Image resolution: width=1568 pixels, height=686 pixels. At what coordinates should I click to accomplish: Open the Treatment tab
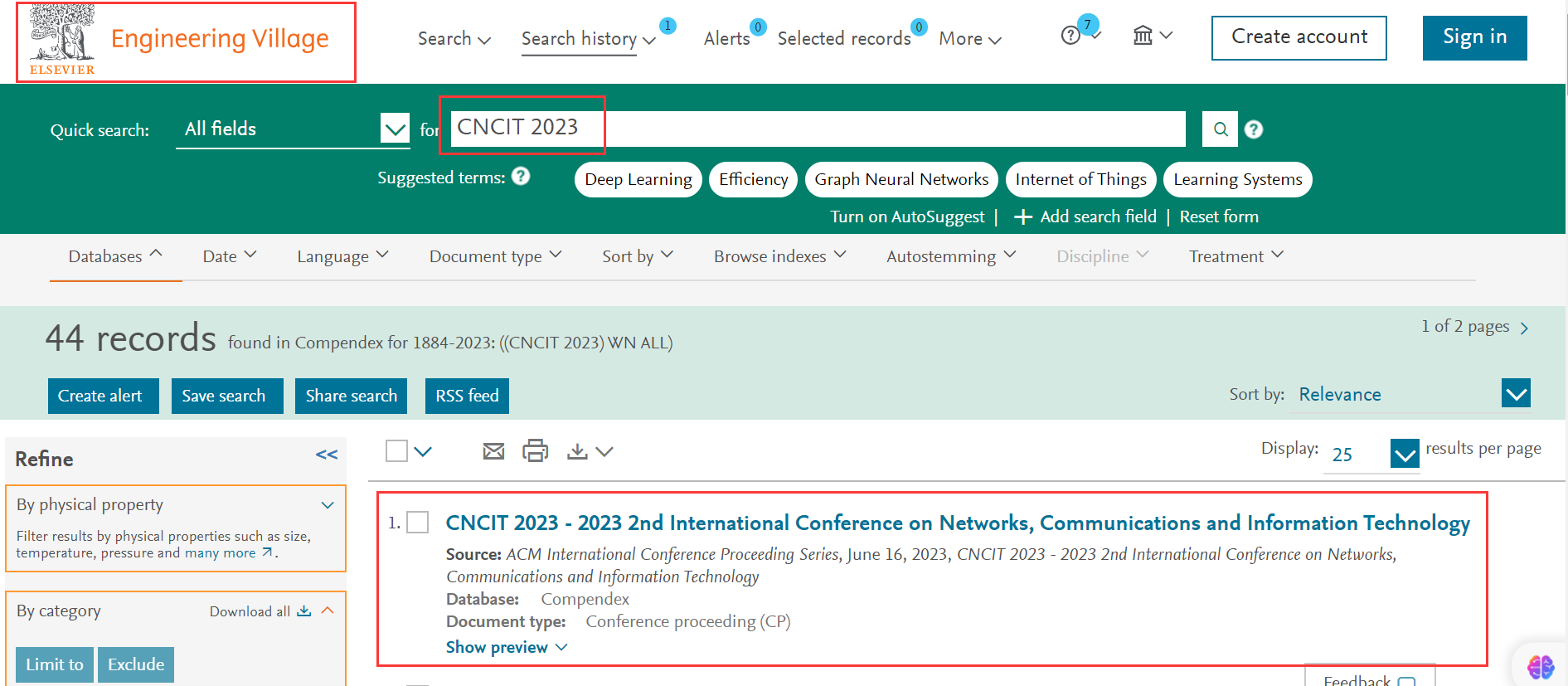click(1235, 256)
